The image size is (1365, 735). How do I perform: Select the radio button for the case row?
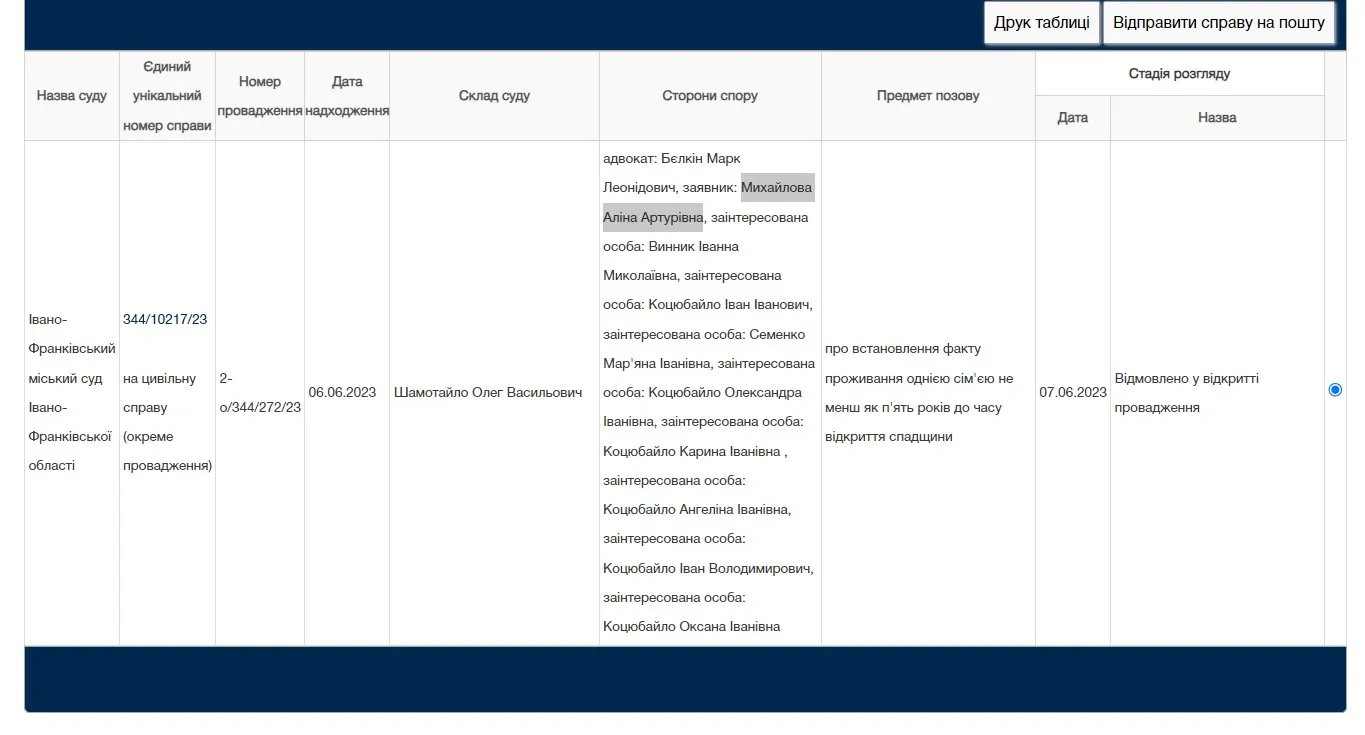(x=1334, y=390)
